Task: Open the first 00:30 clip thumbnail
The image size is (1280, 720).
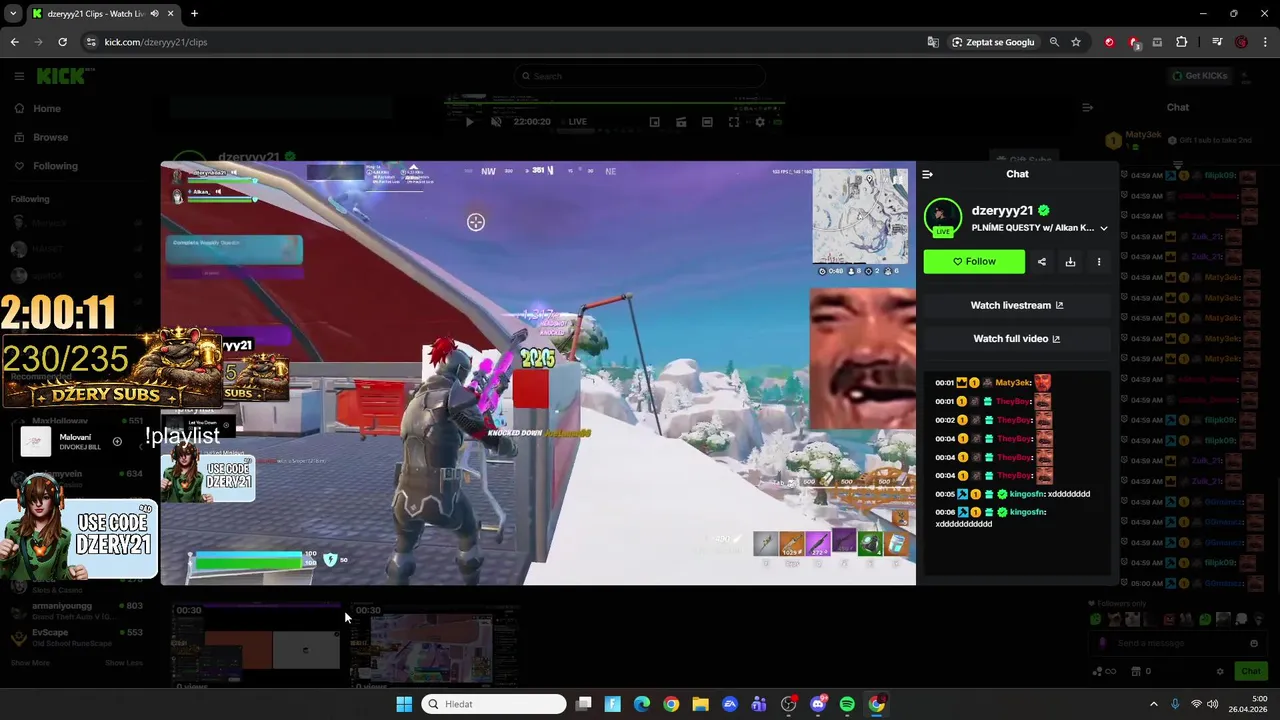Action: [x=256, y=643]
